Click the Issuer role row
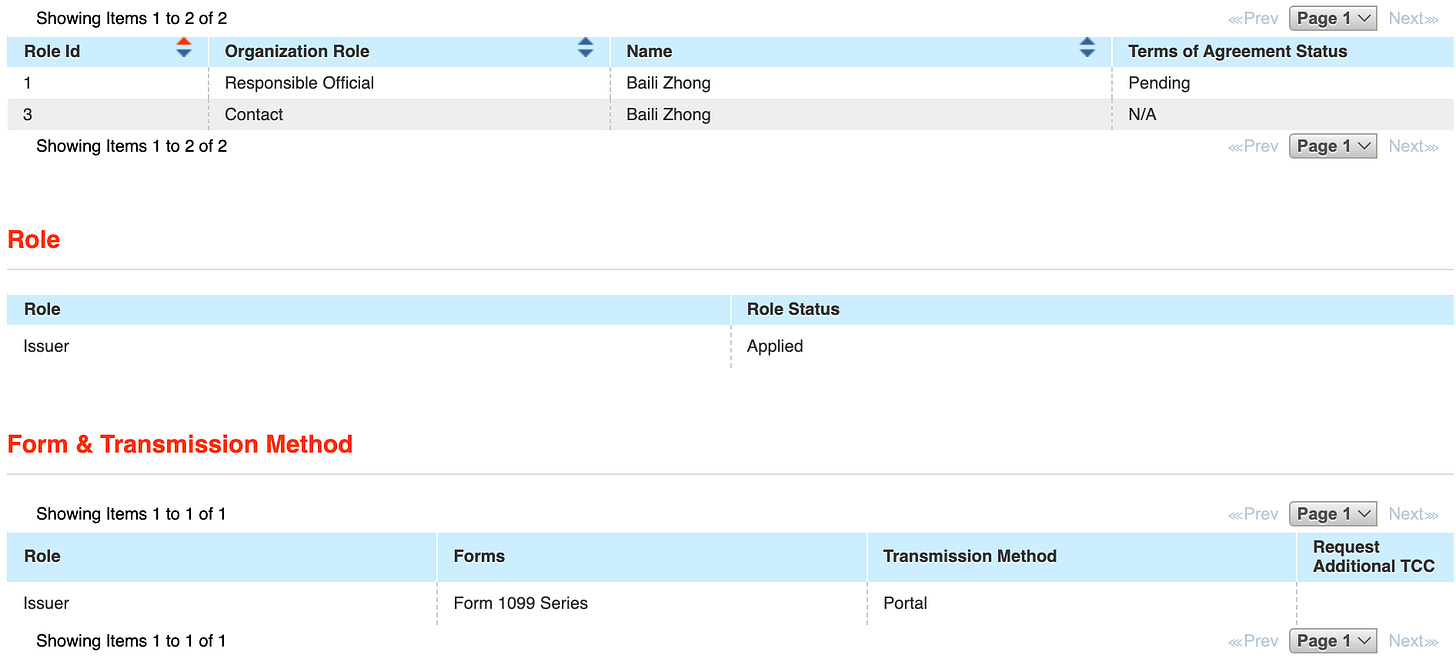Image resolution: width=1456 pixels, height=659 pixels. (x=45, y=345)
